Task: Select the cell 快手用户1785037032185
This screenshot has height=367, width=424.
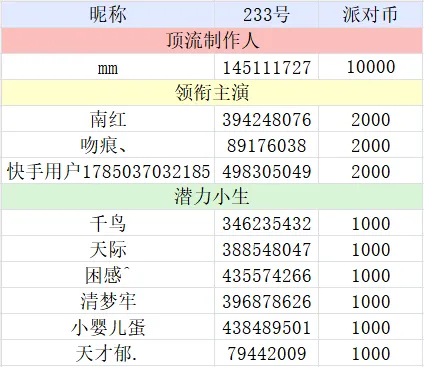Action: pos(108,171)
